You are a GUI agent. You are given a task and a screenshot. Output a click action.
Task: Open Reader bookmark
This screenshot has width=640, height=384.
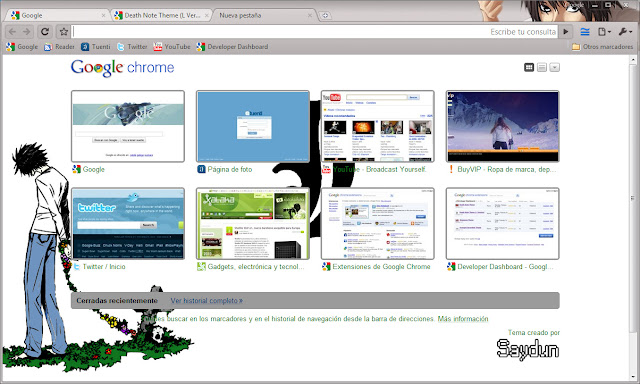click(x=60, y=47)
